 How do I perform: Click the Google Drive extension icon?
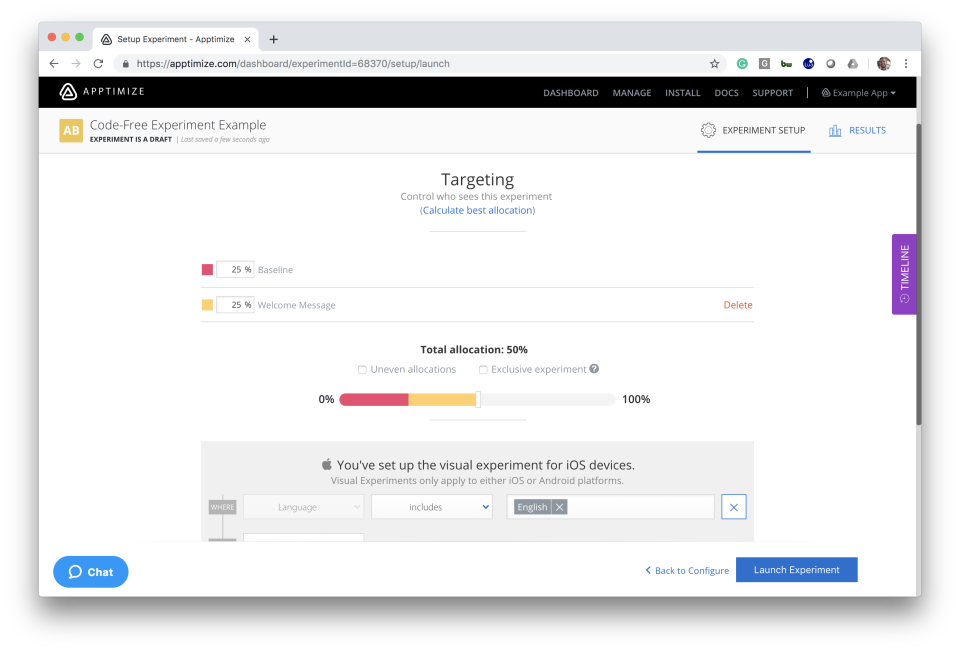853,64
